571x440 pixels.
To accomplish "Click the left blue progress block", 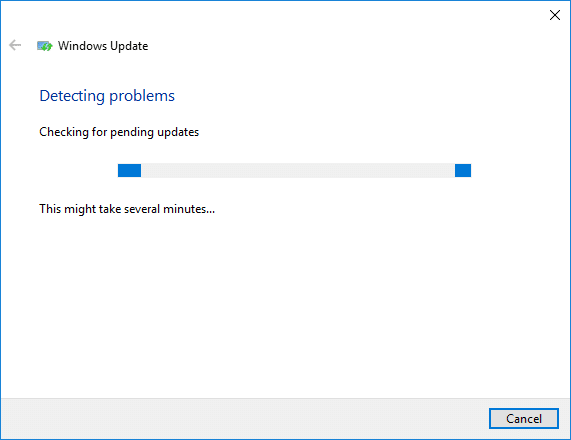I will 129,170.
